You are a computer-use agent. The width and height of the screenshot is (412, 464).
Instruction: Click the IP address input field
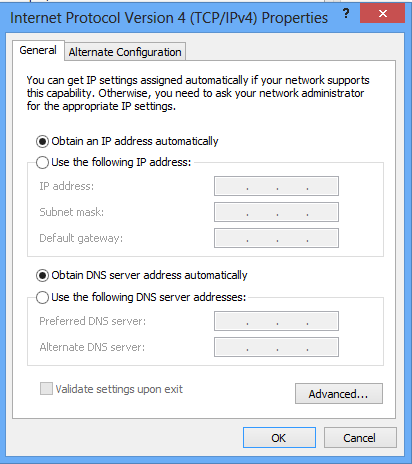pos(276,186)
